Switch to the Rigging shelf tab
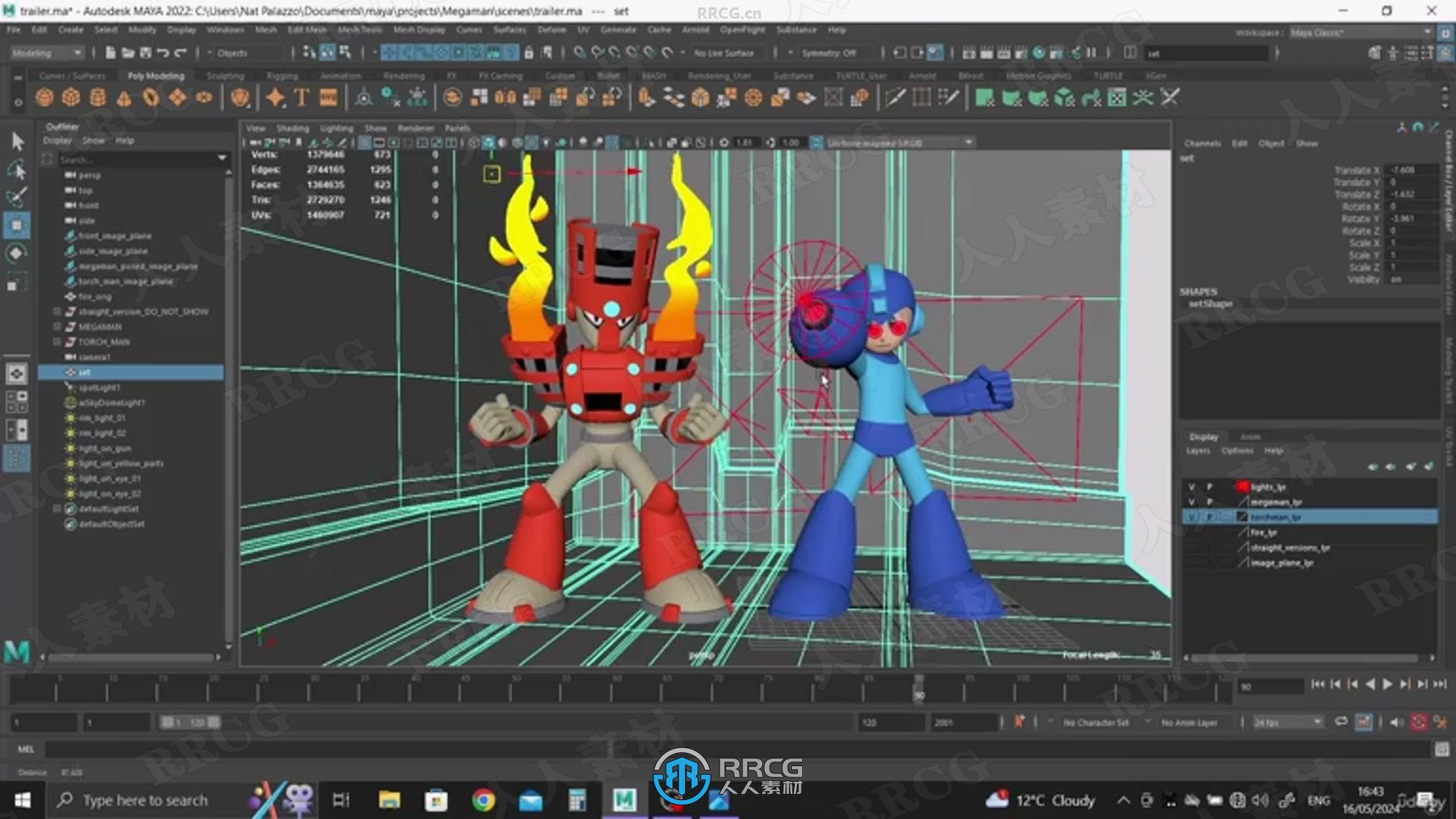Screen dimensions: 1456x819 point(282,76)
